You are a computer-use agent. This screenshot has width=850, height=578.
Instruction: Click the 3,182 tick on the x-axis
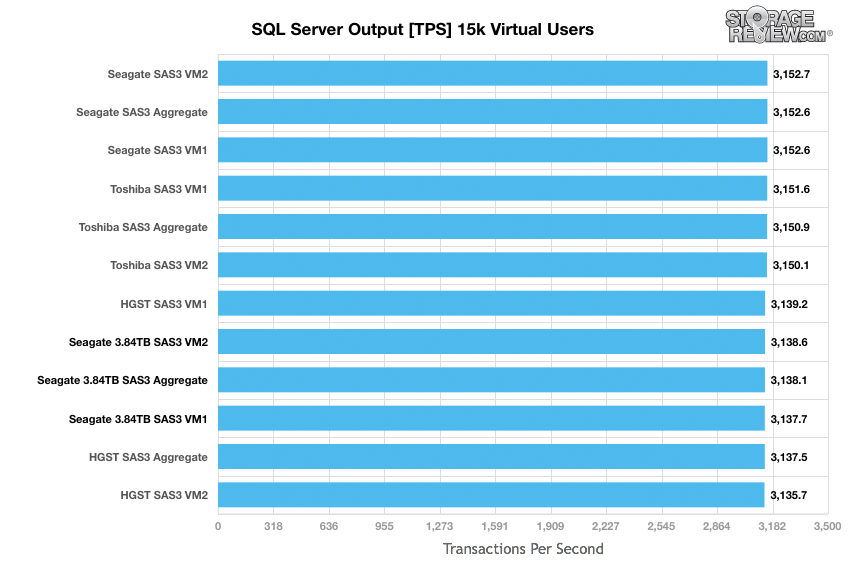[x=772, y=526]
